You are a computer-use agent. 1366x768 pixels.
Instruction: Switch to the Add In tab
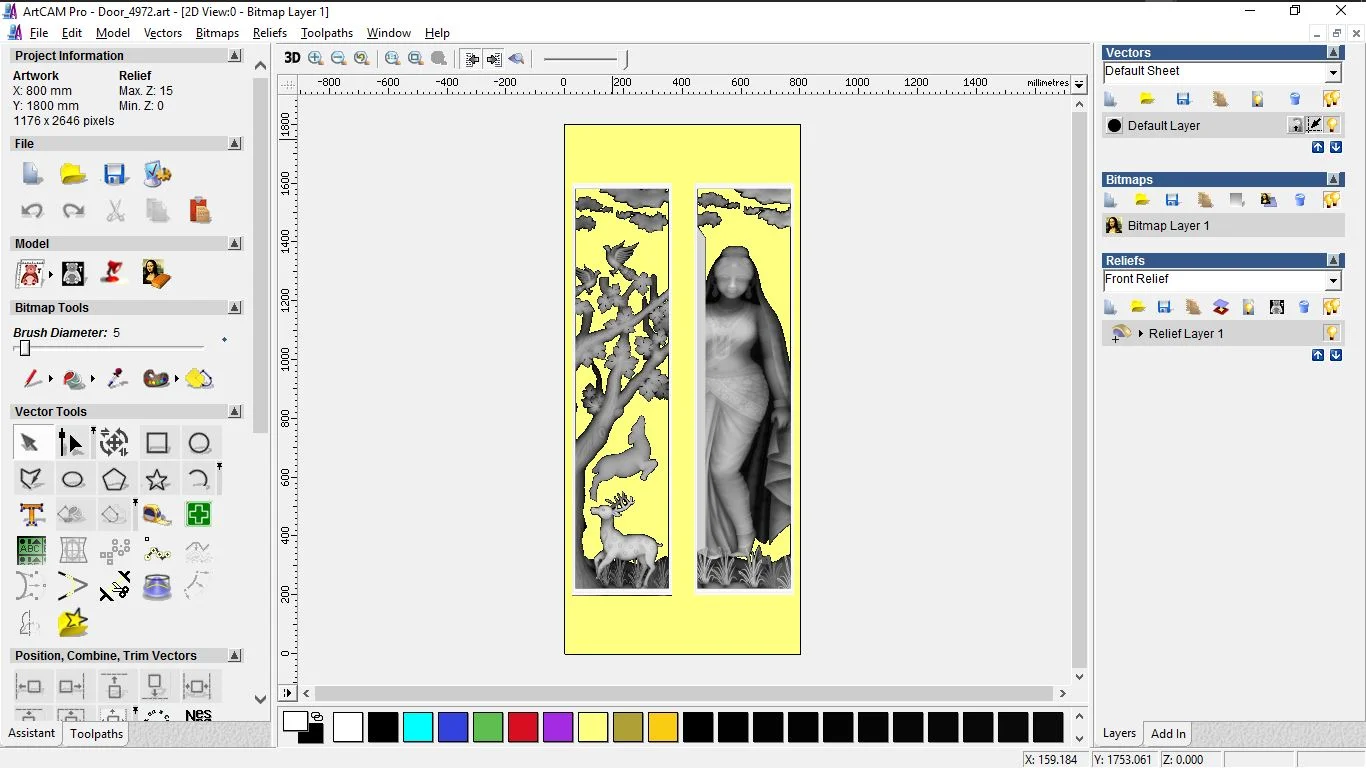1168,734
